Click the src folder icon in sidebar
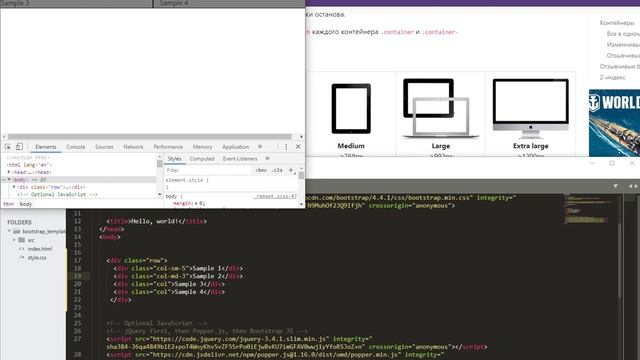Viewport: 640px width, 360px height. click(22, 240)
